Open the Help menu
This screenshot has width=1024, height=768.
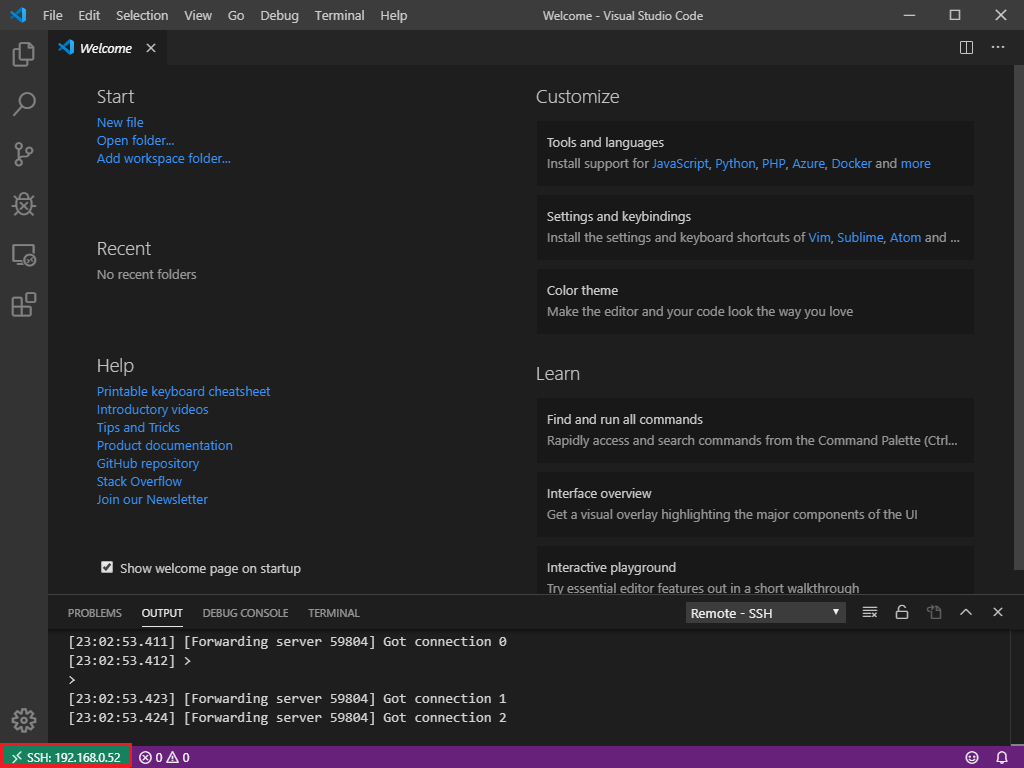394,15
